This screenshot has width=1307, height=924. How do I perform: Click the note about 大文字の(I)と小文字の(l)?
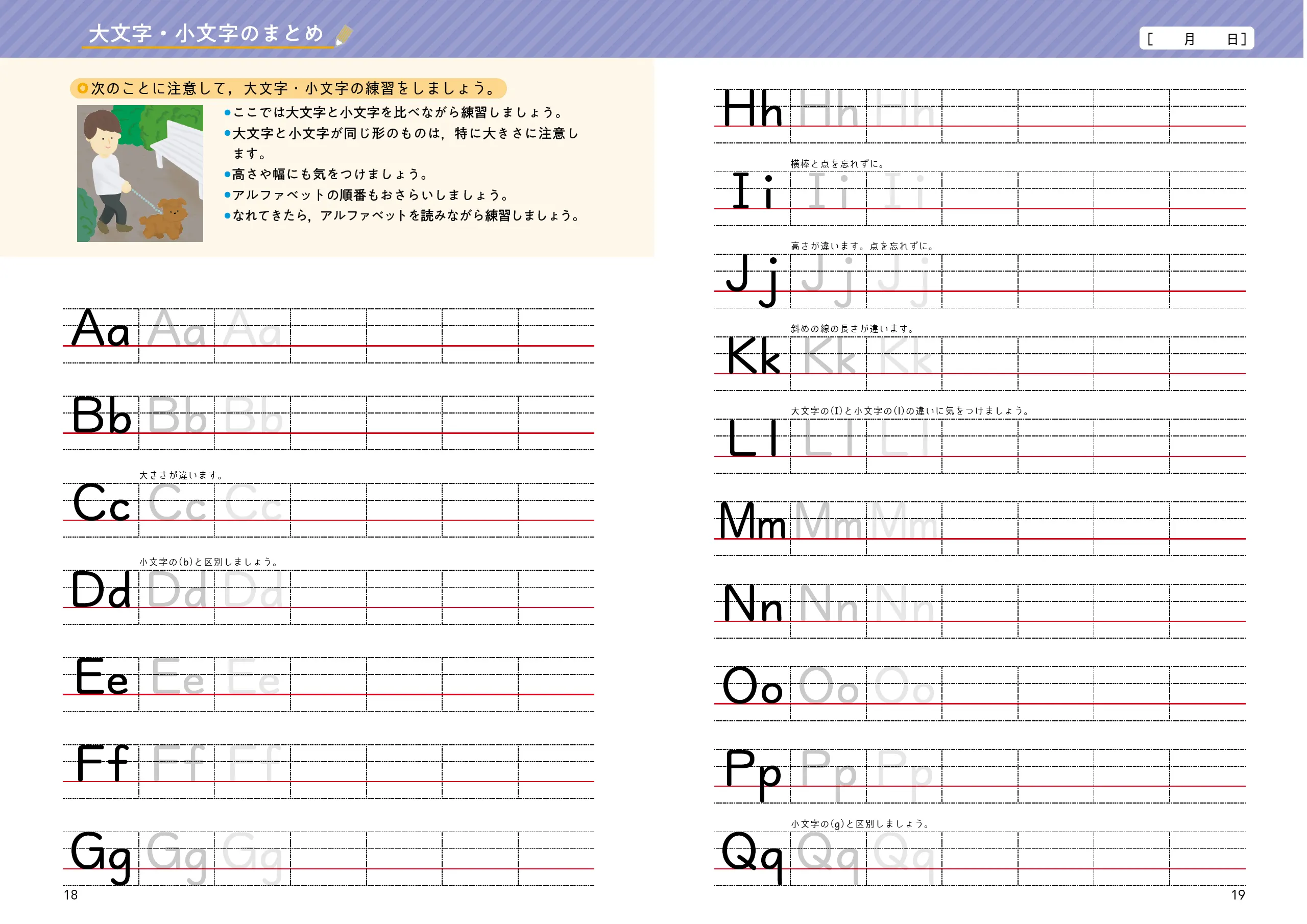910,411
